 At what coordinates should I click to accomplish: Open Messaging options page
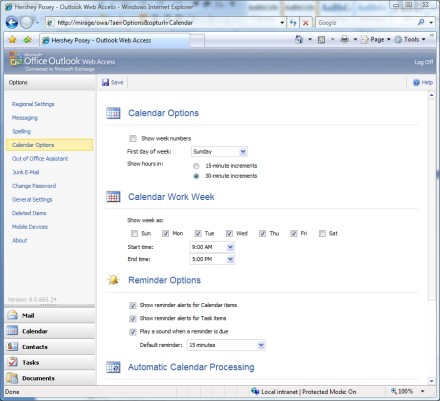pos(25,118)
